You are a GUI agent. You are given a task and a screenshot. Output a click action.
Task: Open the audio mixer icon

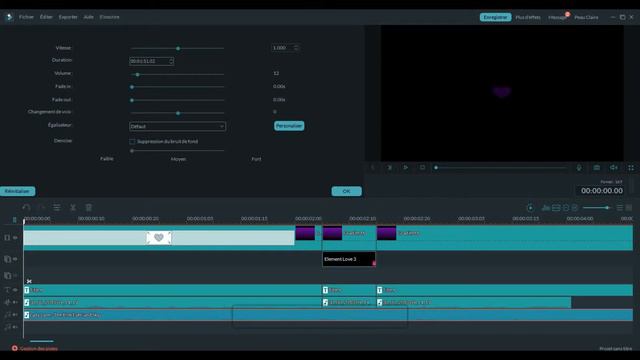546,208
